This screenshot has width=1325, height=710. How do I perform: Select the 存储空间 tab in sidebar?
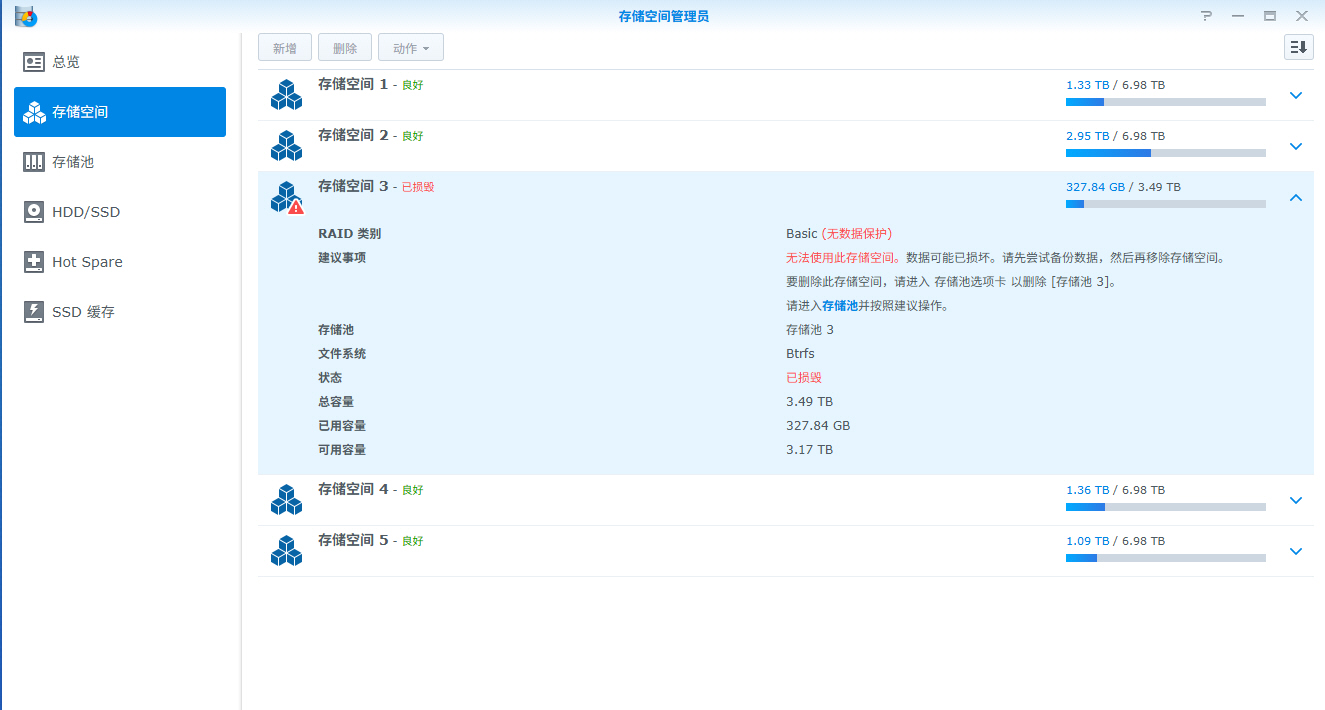point(120,112)
